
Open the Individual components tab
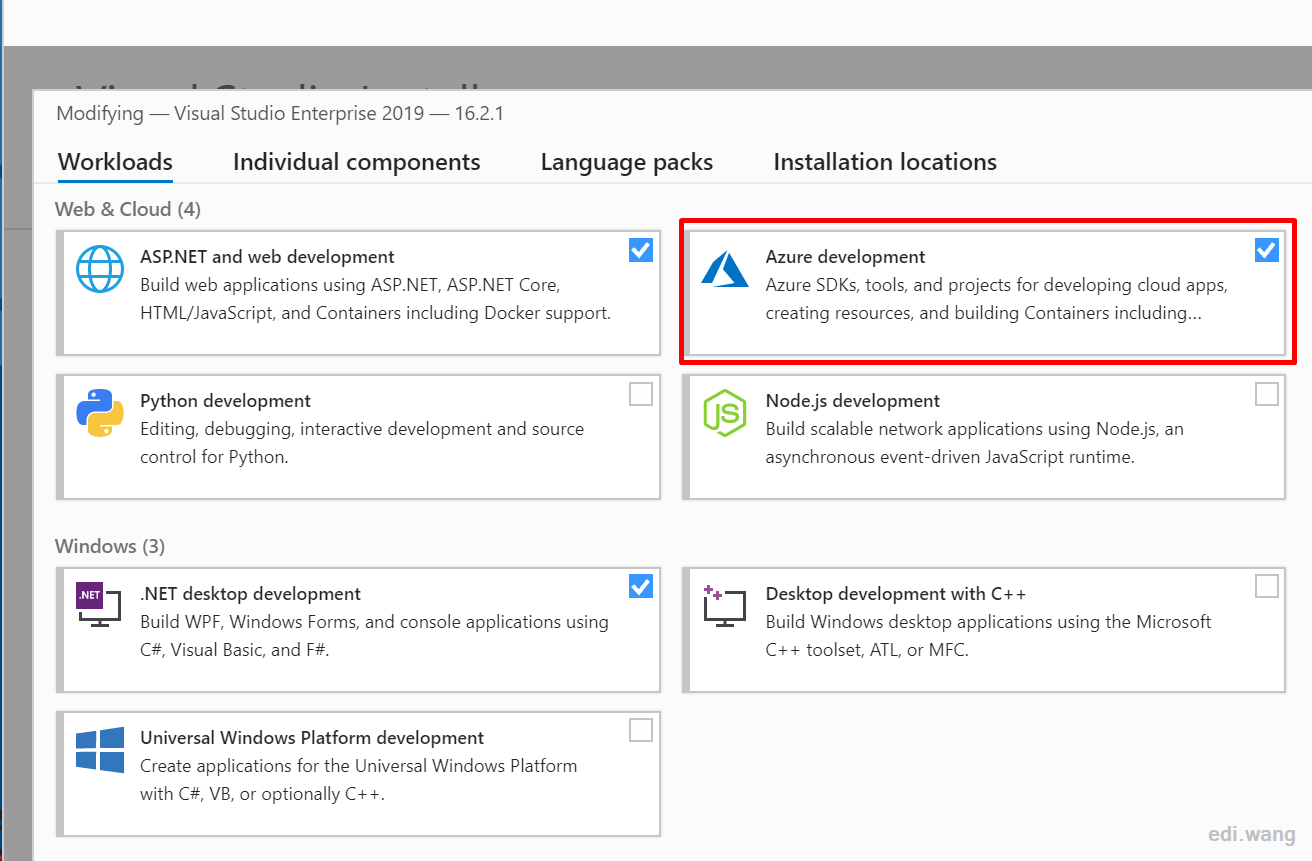click(357, 162)
